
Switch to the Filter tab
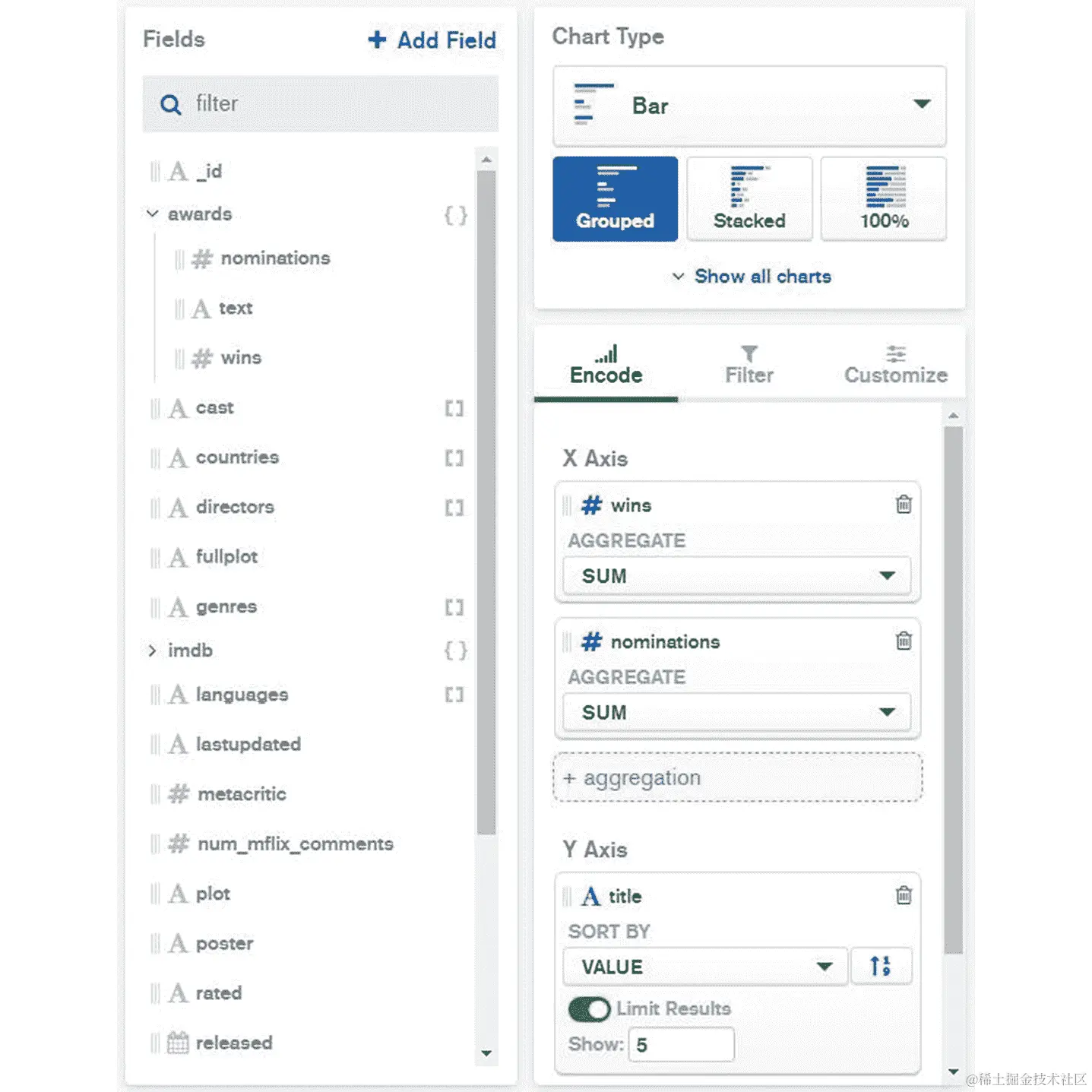(x=749, y=366)
